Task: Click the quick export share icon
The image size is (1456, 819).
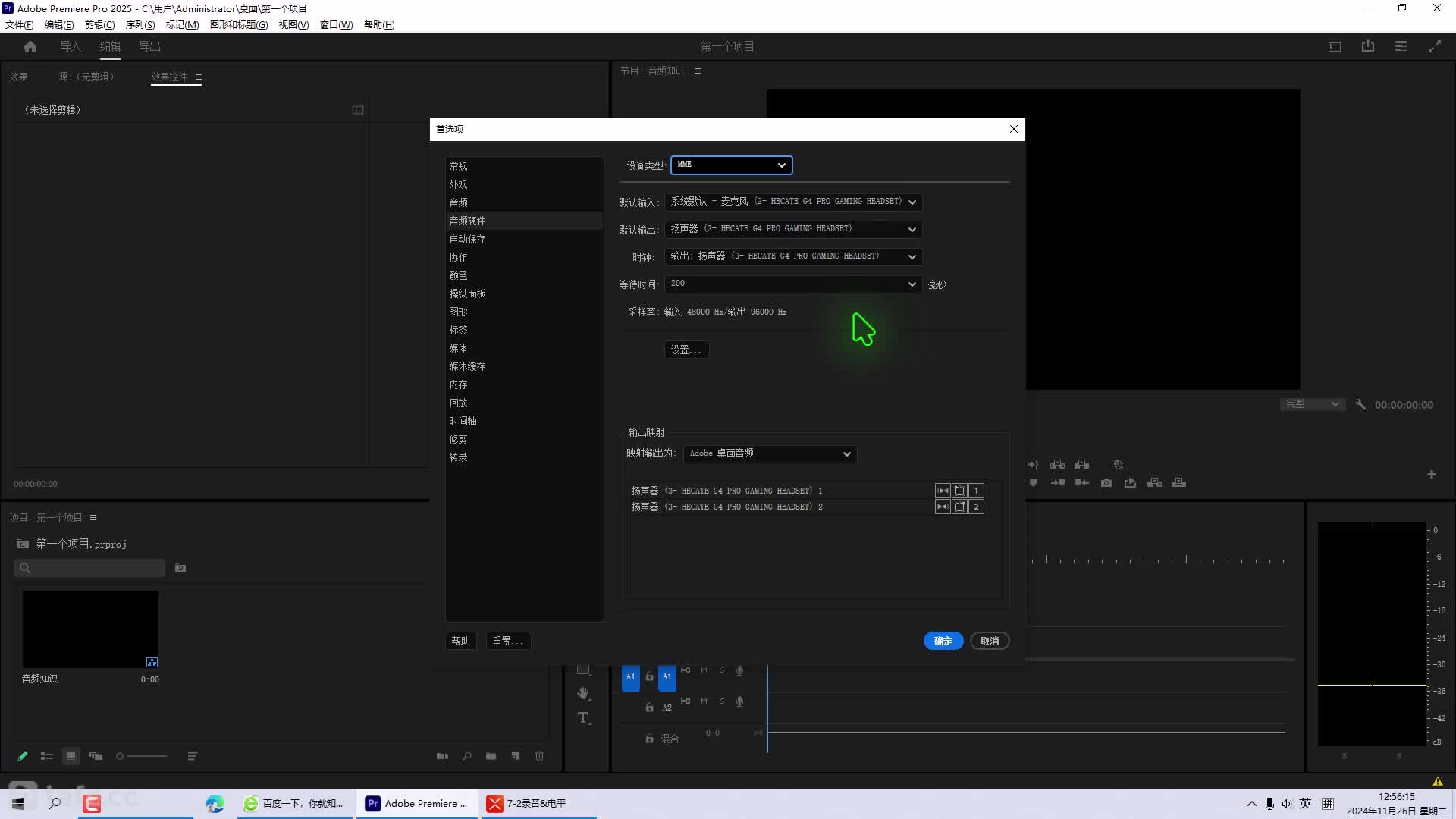Action: 1368,46
